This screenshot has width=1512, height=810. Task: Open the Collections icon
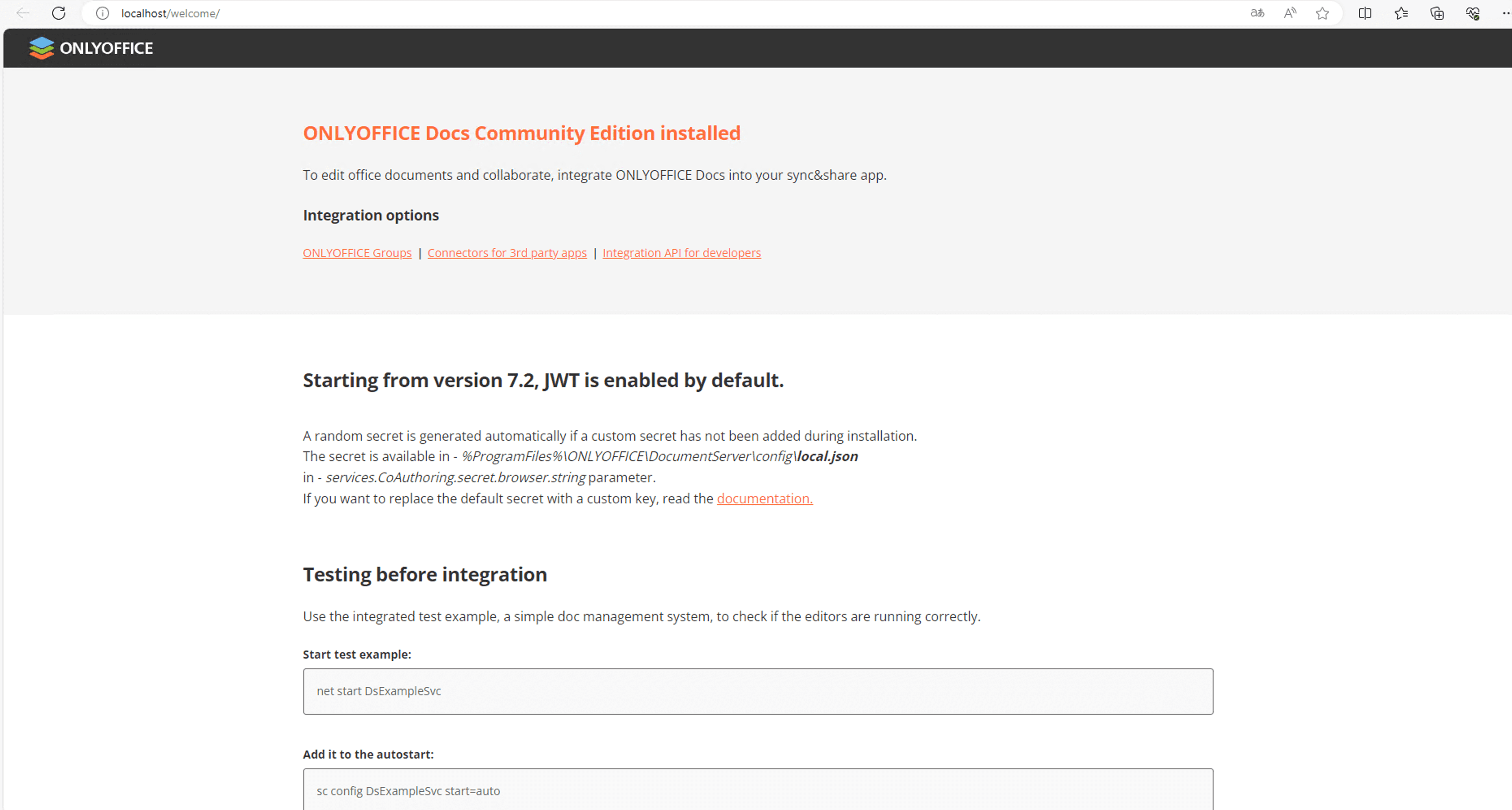coord(1437,13)
